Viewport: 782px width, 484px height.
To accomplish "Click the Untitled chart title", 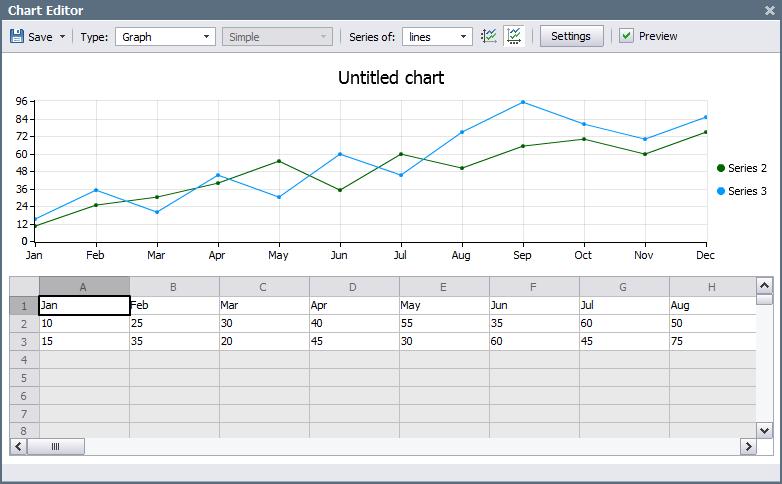I will 390,78.
